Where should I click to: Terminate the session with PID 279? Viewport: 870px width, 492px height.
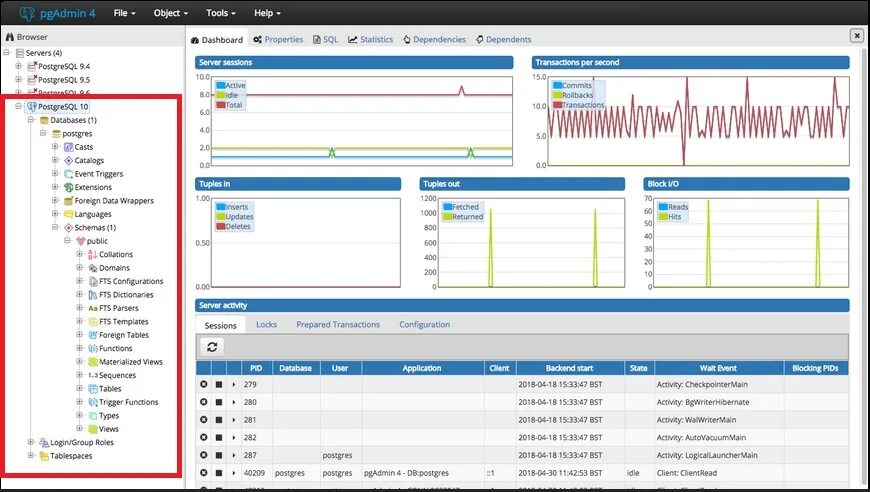(204, 384)
